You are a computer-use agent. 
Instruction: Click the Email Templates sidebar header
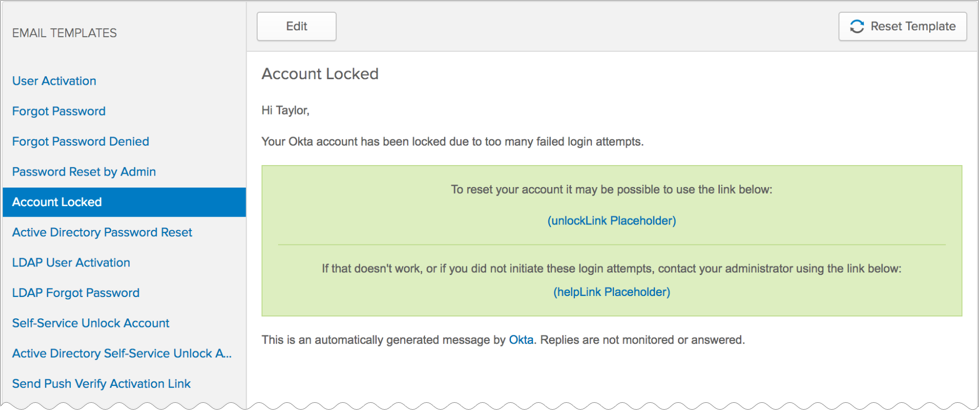tap(64, 33)
